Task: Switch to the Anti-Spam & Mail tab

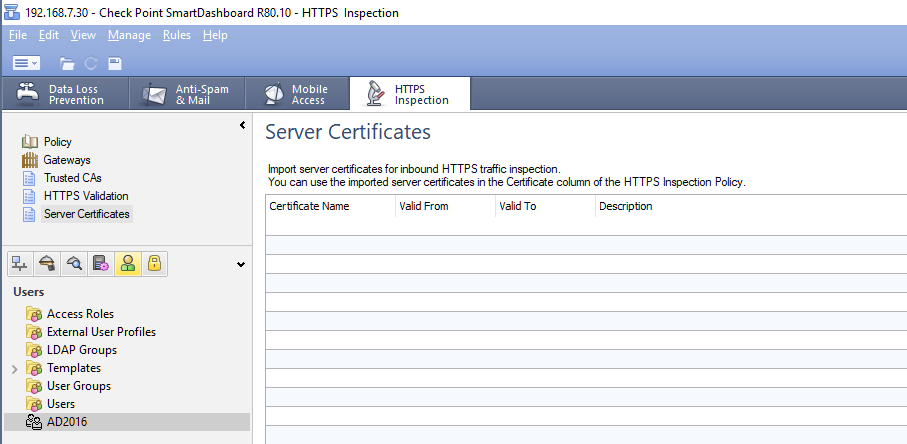Action: (187, 94)
